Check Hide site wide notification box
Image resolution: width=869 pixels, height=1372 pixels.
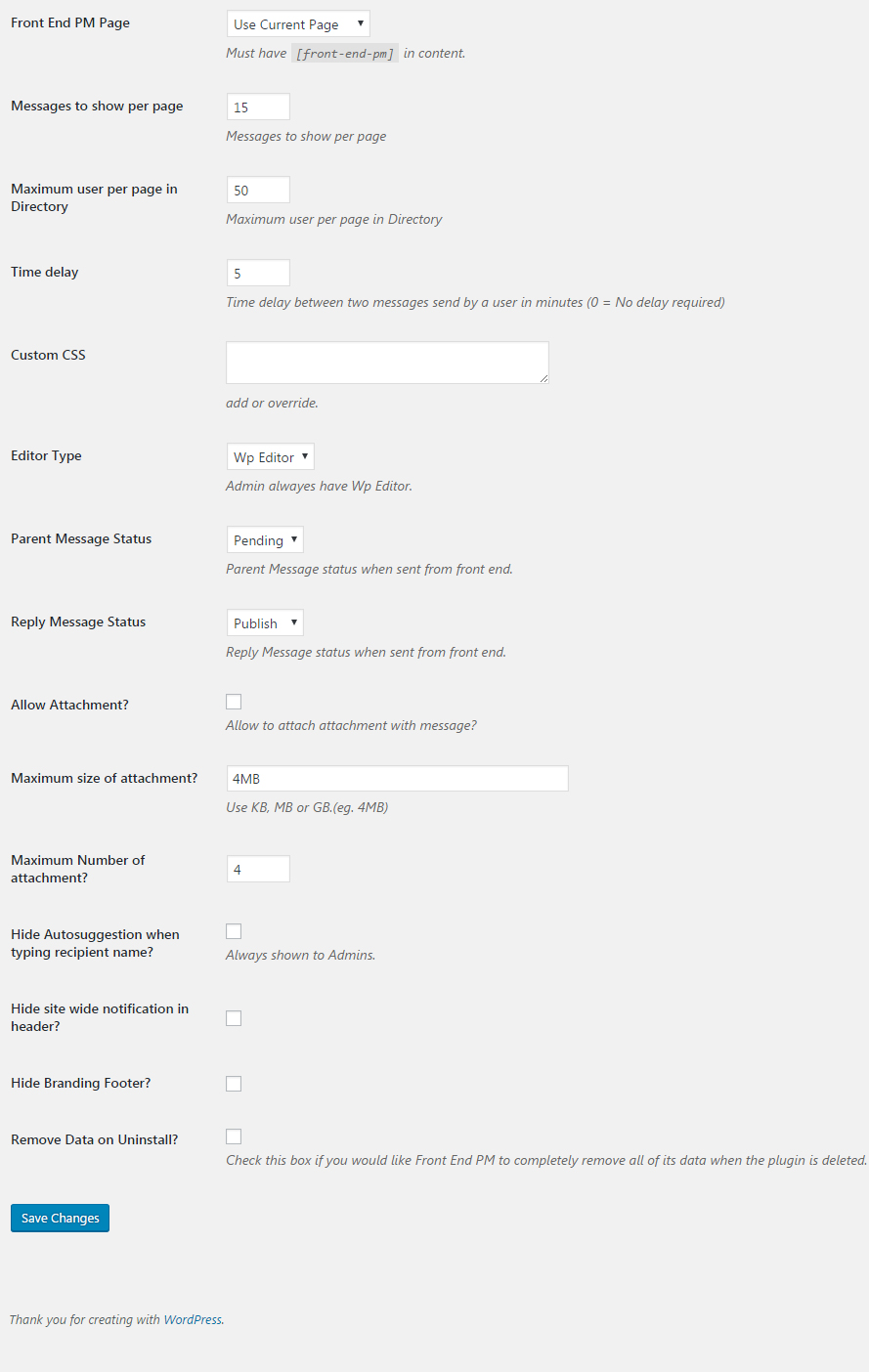(234, 1018)
